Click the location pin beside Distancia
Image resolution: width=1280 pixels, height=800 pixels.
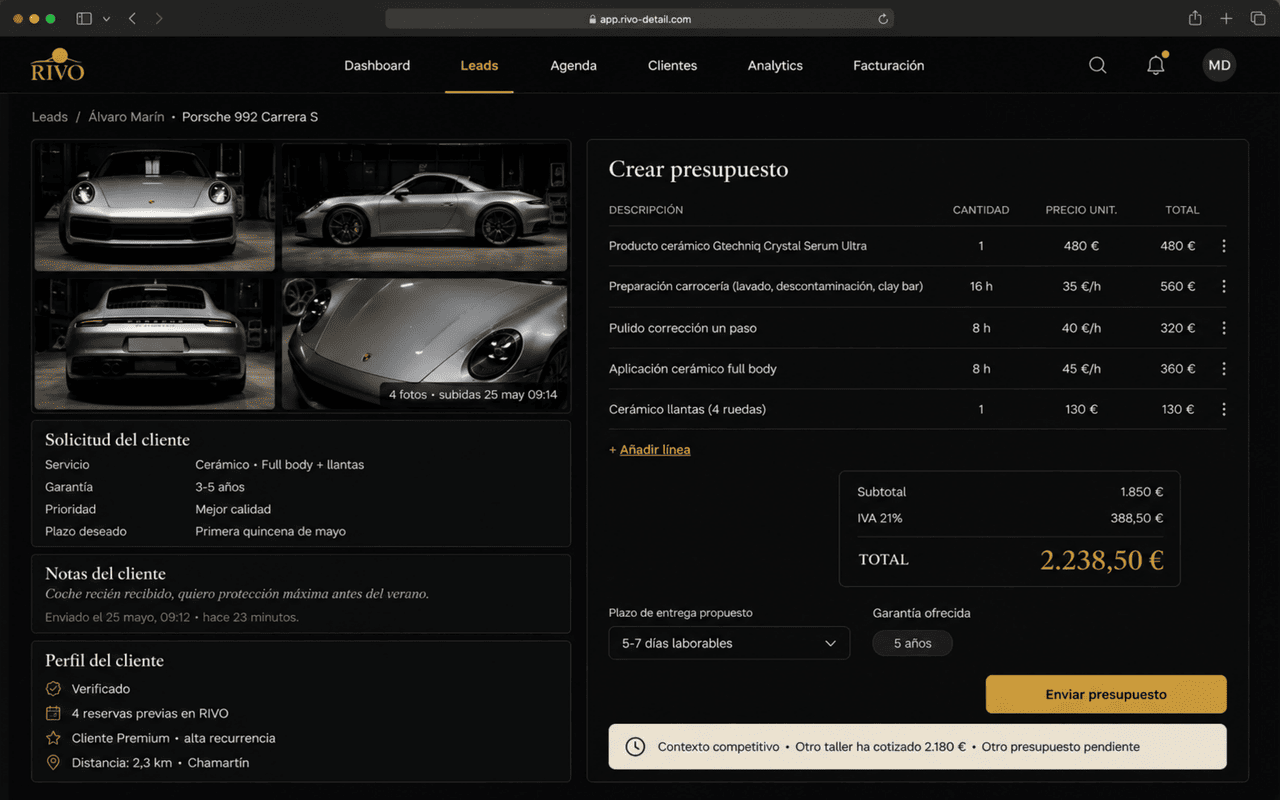(x=53, y=763)
